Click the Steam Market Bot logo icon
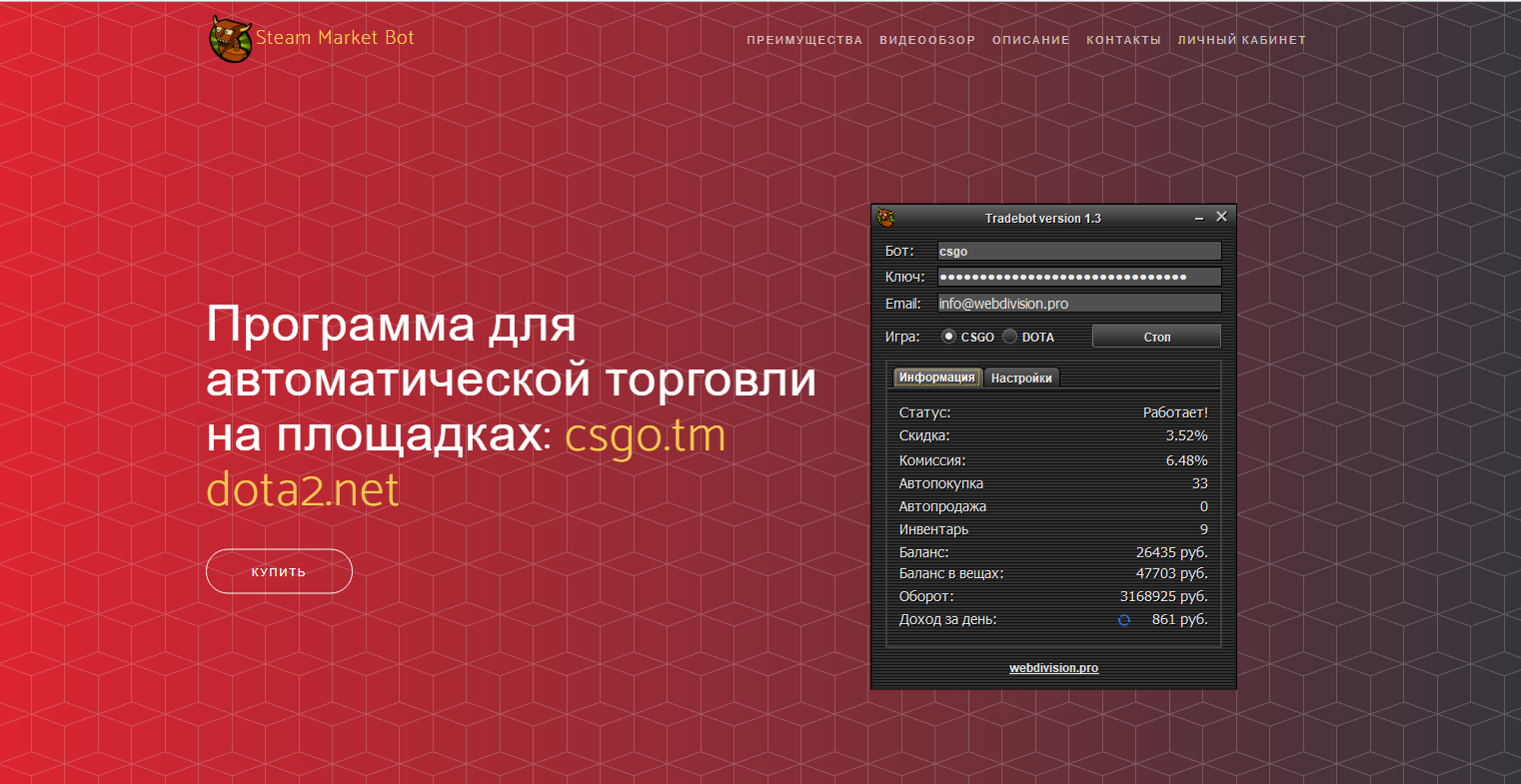The image size is (1521, 784). tap(230, 39)
